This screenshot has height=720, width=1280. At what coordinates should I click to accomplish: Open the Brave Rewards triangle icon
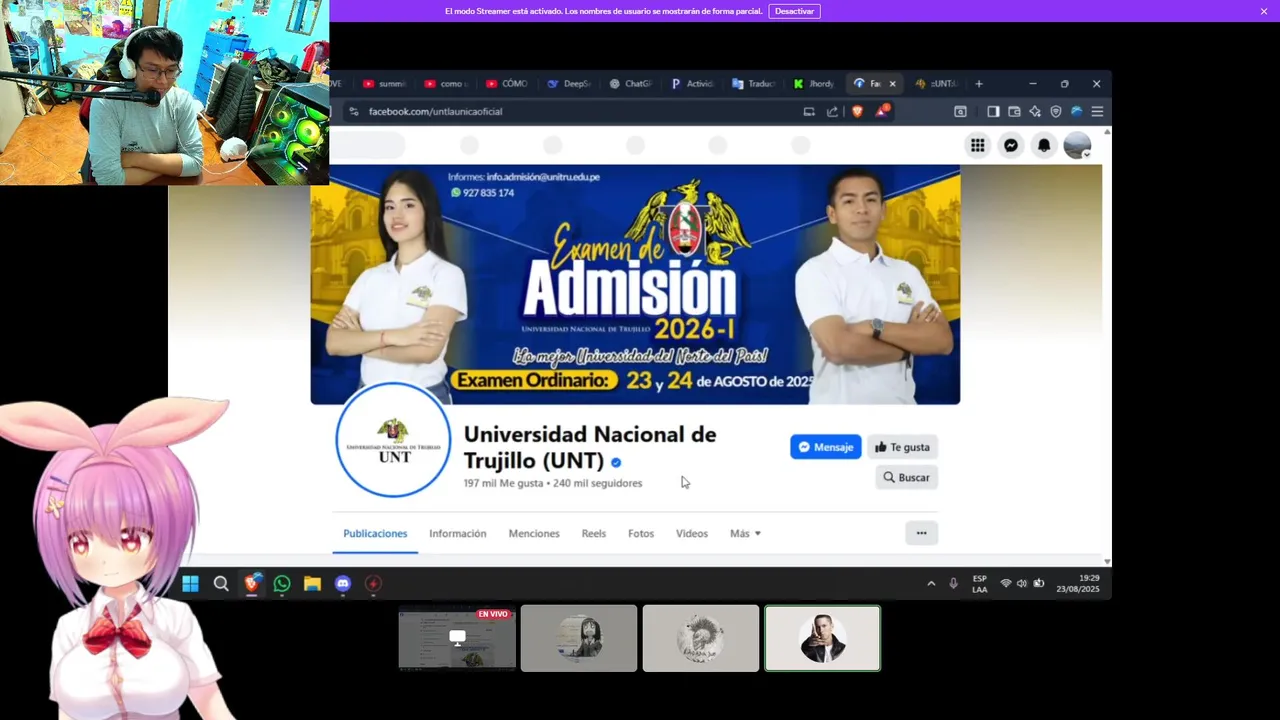pos(882,111)
